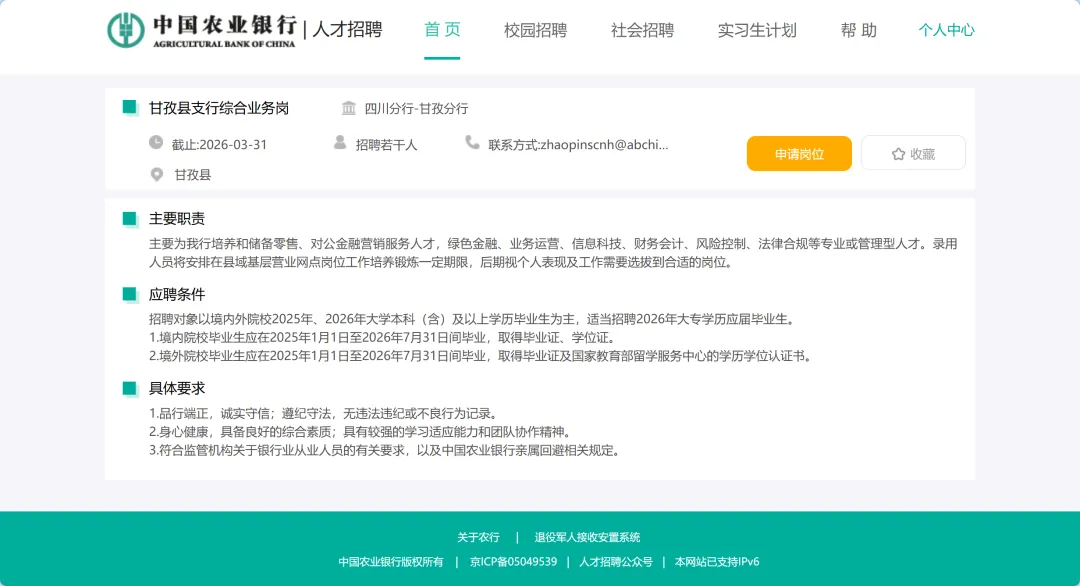Viewport: 1080px width, 586px height.
Task: Click the green square beside 甘孜县支行综合业务岗
Action: point(129,107)
